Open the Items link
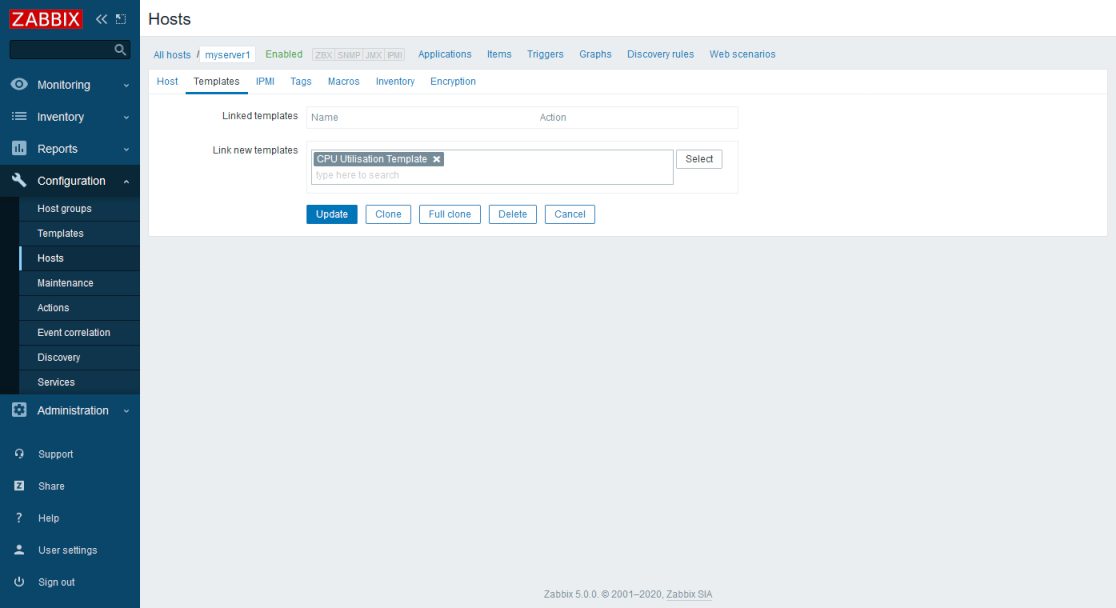This screenshot has height=608, width=1116. 499,54
